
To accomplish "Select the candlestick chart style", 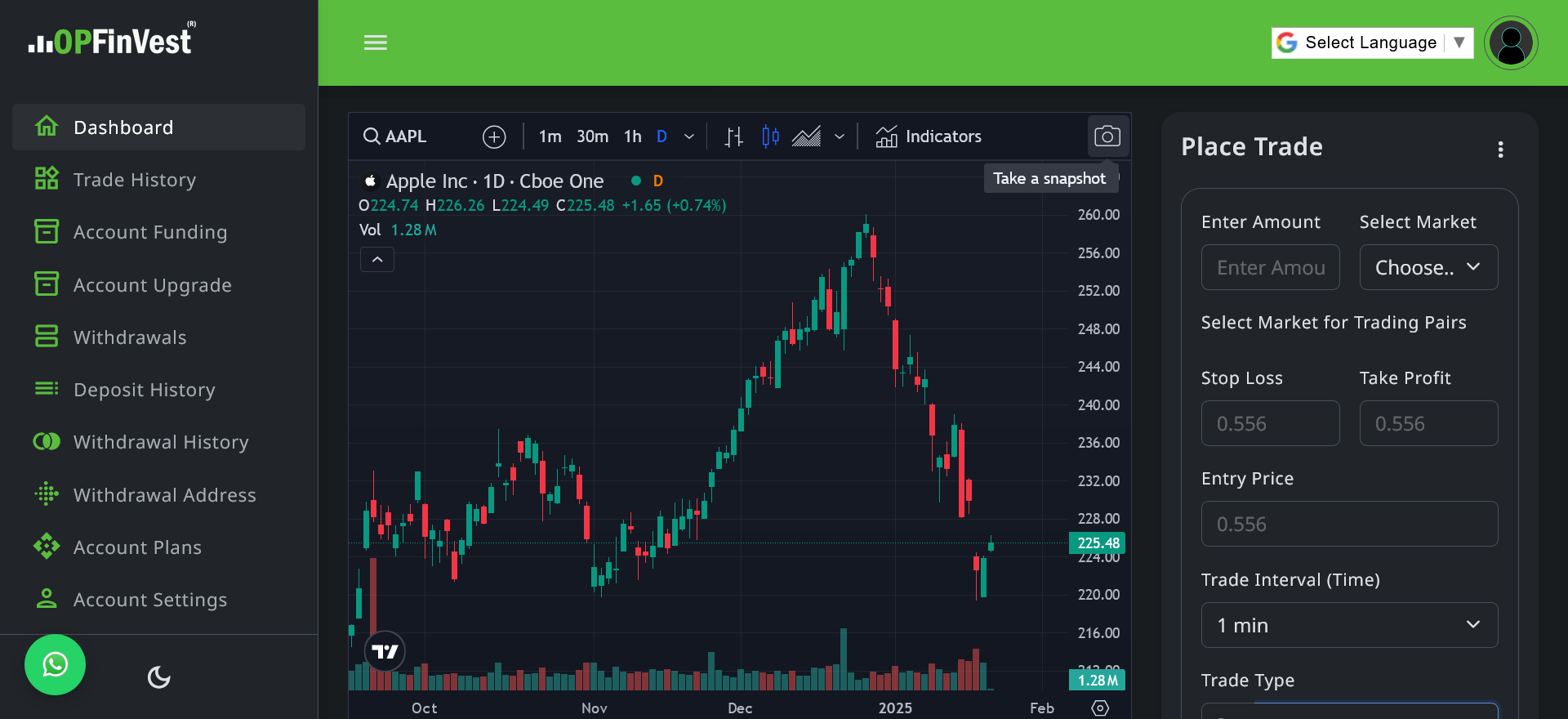I will click(x=770, y=136).
